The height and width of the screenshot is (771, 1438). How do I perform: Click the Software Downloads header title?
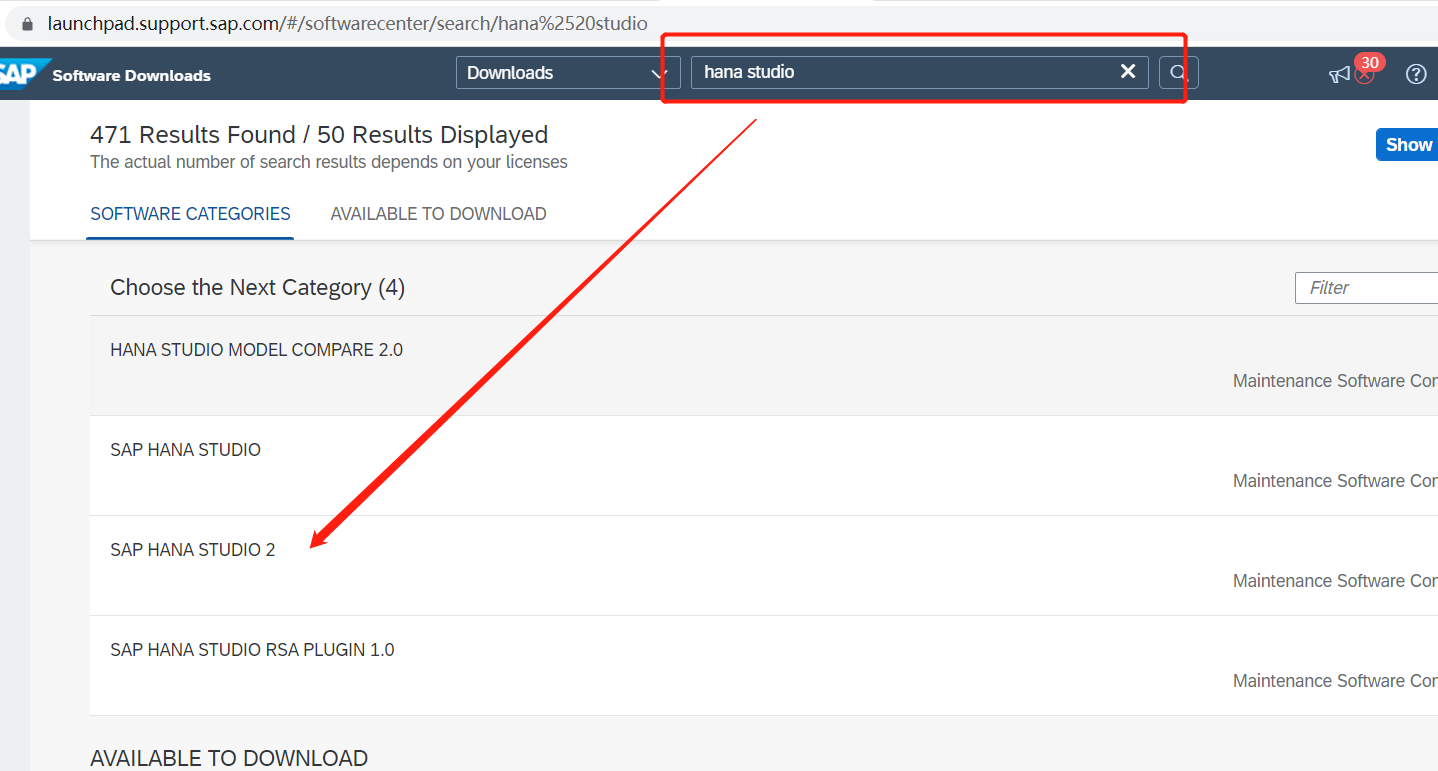coord(131,76)
